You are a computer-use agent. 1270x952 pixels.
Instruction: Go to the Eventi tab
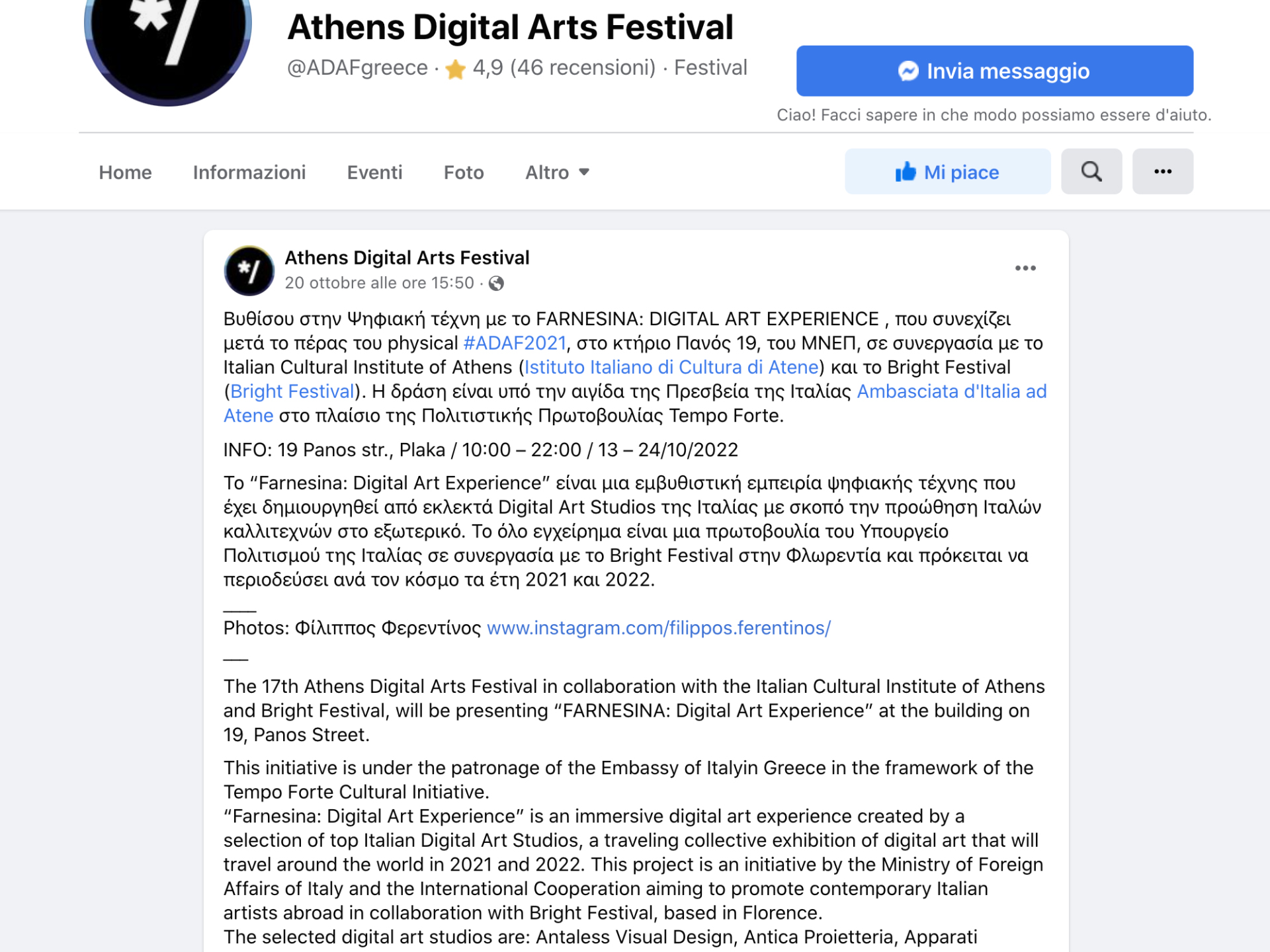click(374, 173)
